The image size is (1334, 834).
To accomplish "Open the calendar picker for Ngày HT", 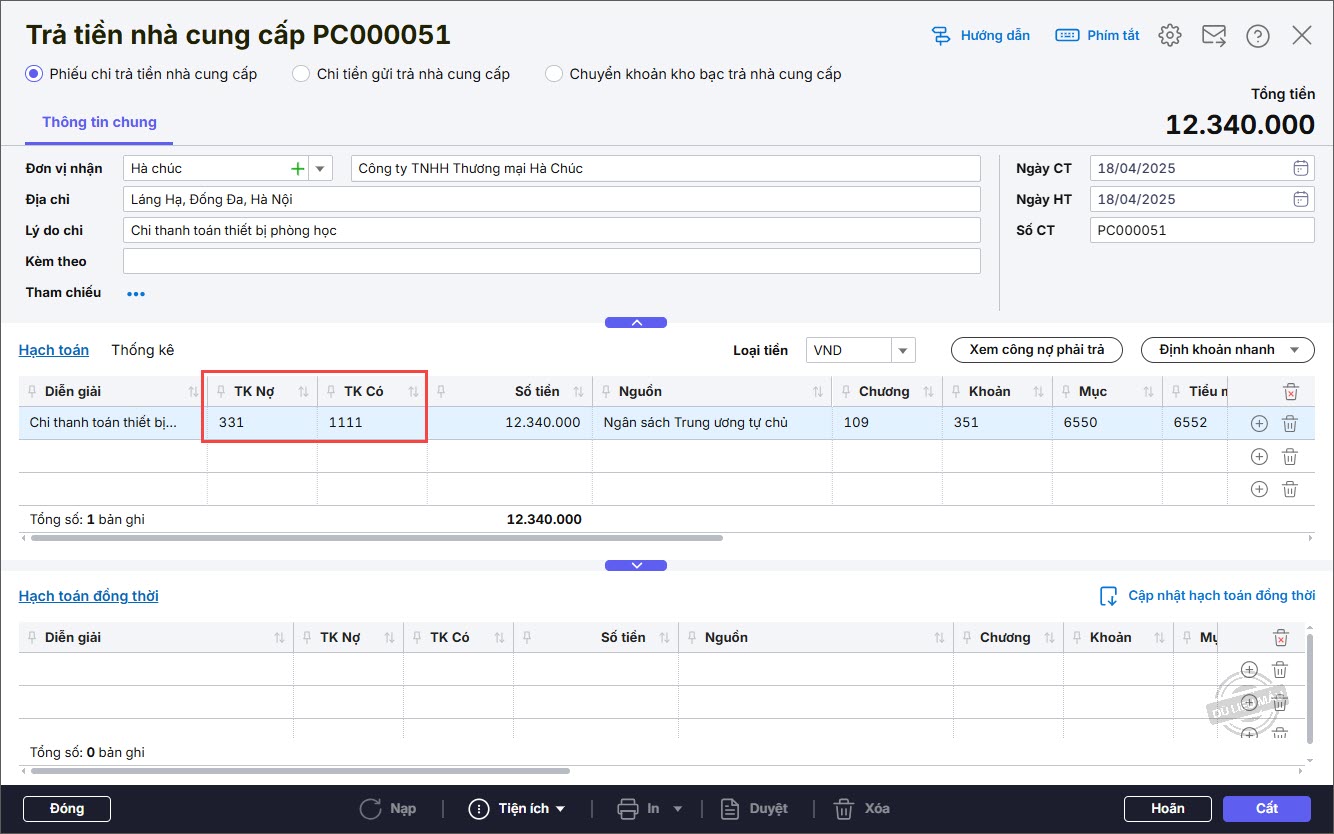I will pos(1300,199).
